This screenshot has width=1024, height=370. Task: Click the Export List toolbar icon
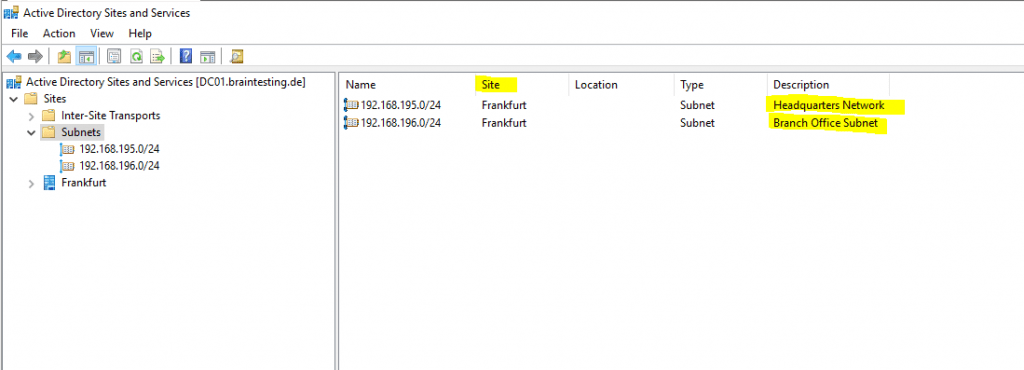pos(157,57)
